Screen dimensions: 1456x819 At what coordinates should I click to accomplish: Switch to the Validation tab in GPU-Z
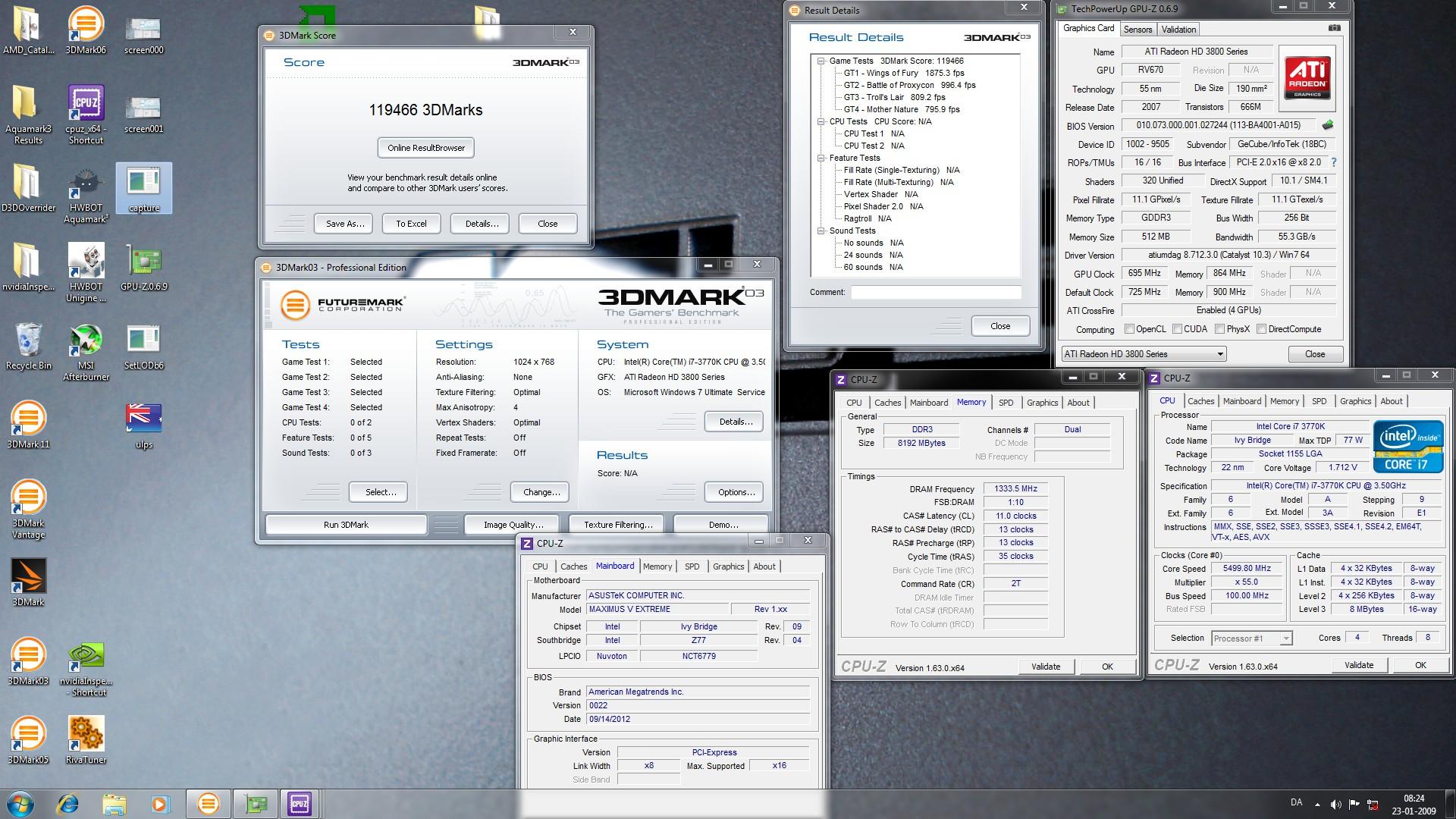pyautogui.click(x=1178, y=30)
